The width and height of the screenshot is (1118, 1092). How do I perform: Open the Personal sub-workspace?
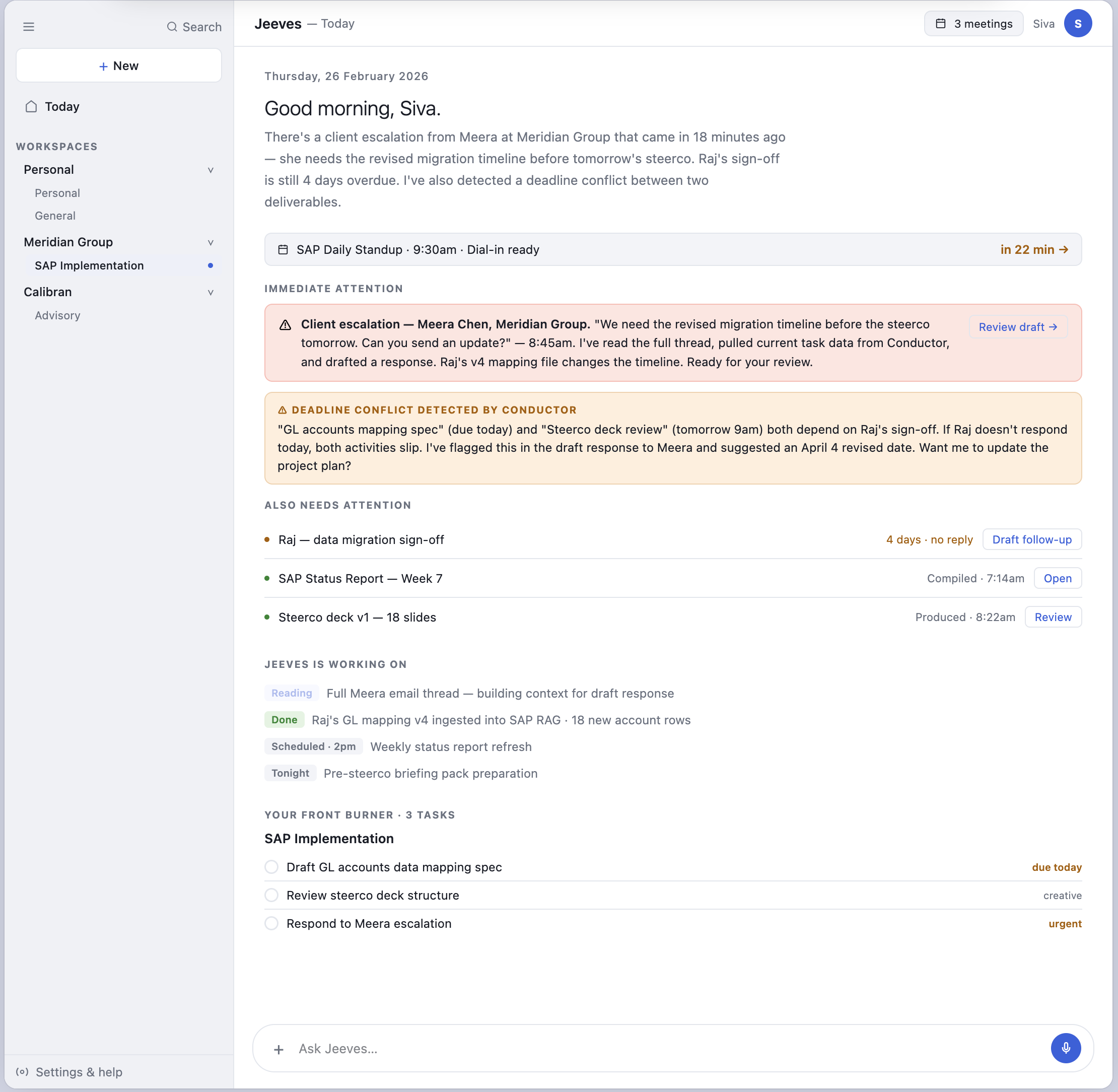point(57,193)
